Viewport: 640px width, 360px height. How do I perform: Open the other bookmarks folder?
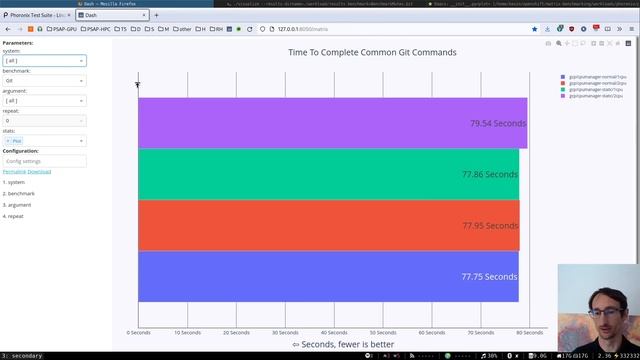click(x=182, y=29)
